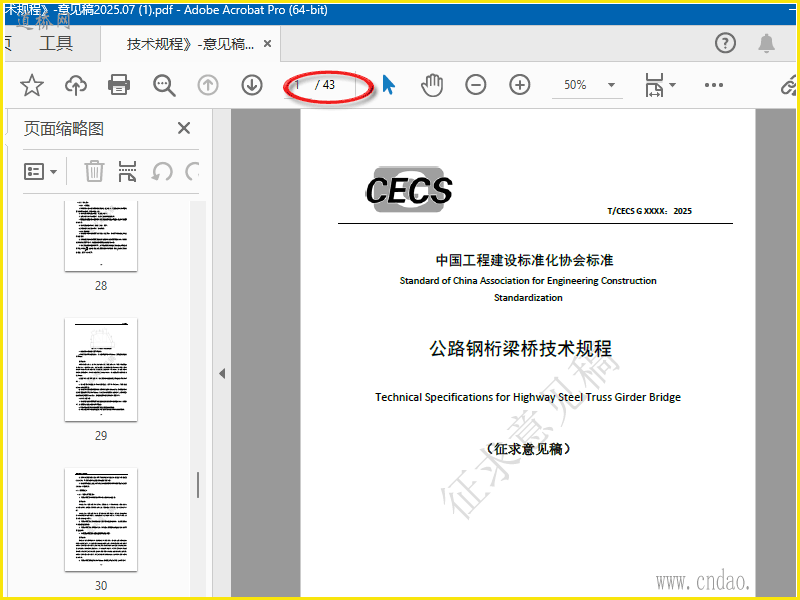Open the help question mark icon
The width and height of the screenshot is (800, 600).
pyautogui.click(x=725, y=43)
